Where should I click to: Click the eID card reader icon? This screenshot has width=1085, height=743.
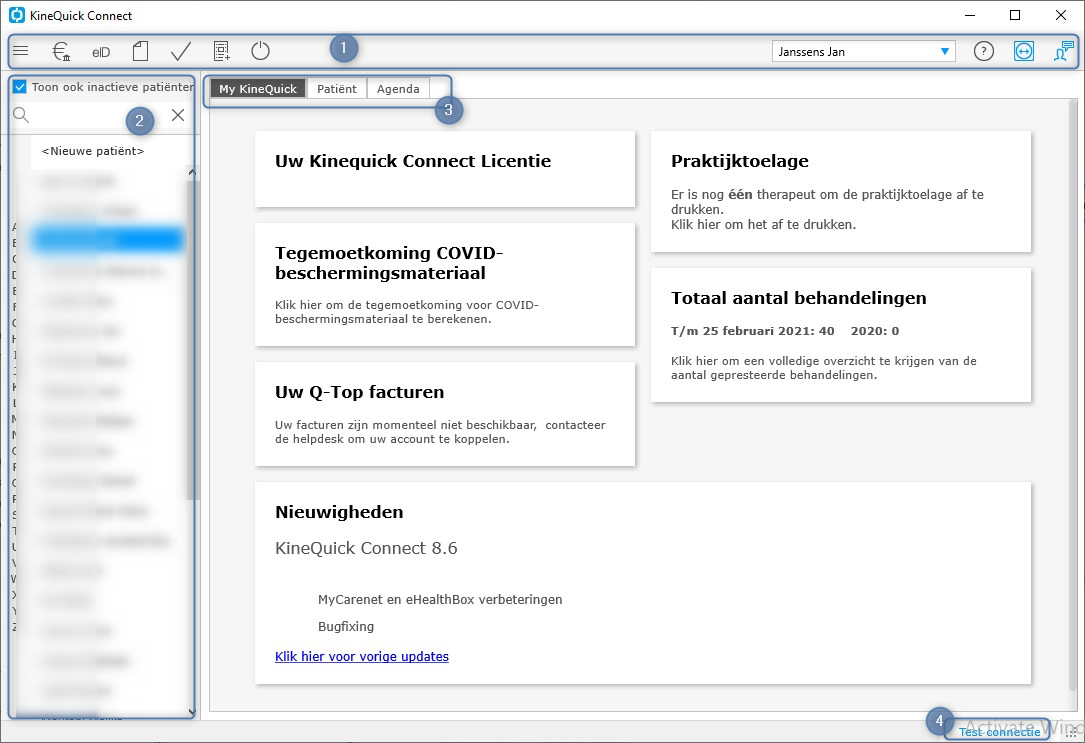101,52
